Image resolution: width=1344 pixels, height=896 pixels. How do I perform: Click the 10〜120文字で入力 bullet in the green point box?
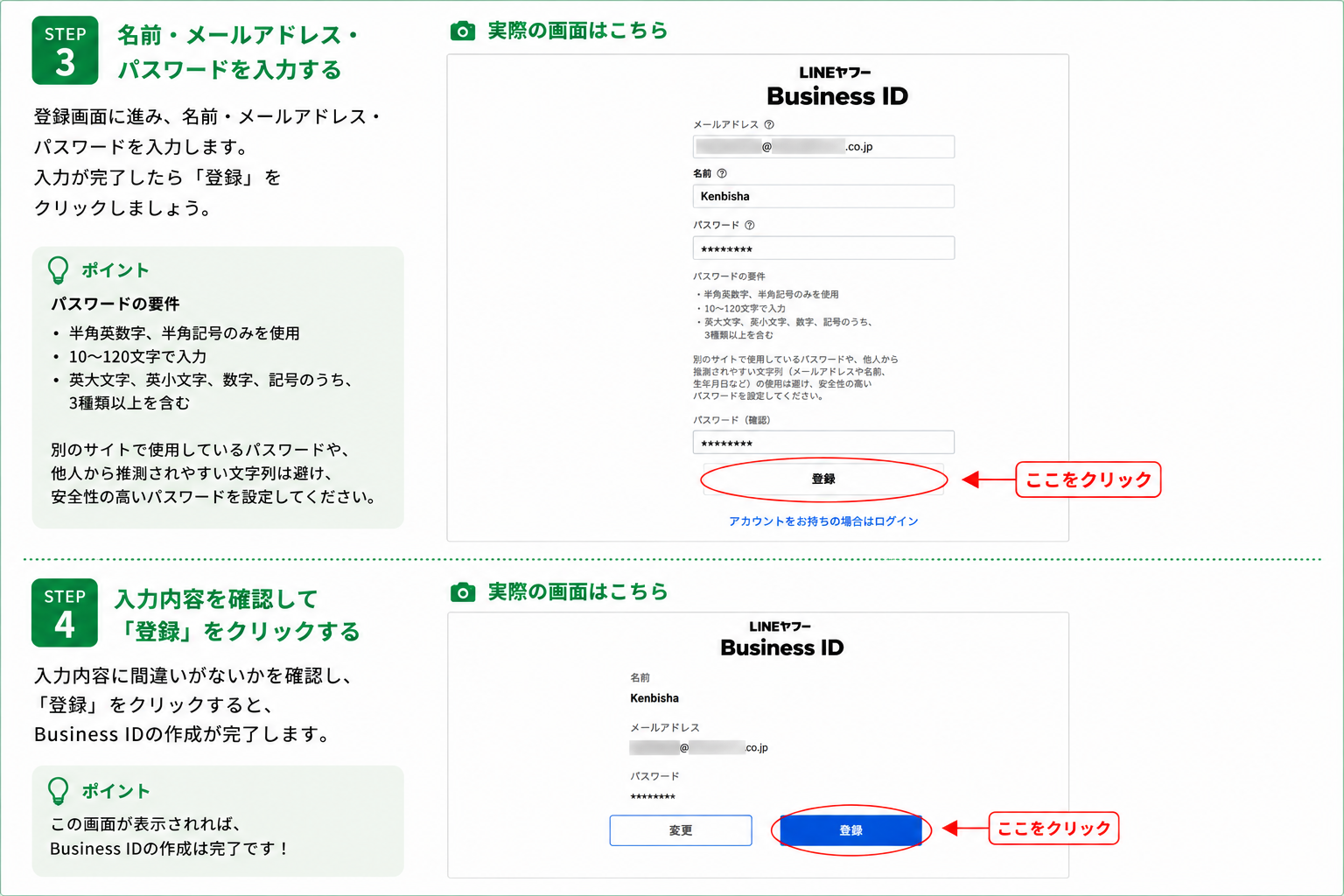tap(138, 357)
